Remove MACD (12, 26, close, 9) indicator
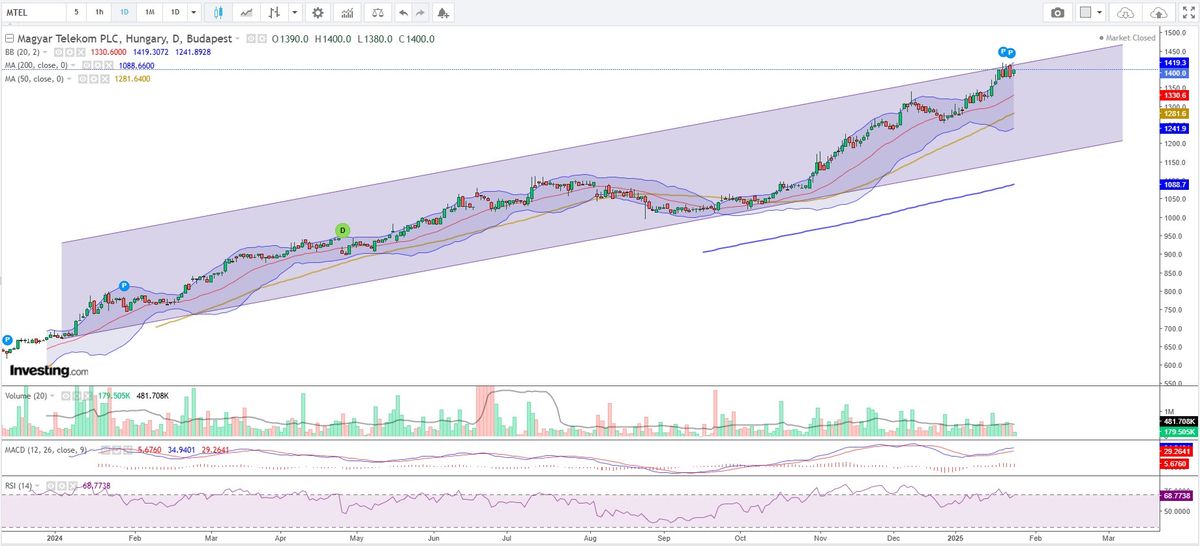Screen dimensions: 1200x546 (128, 450)
